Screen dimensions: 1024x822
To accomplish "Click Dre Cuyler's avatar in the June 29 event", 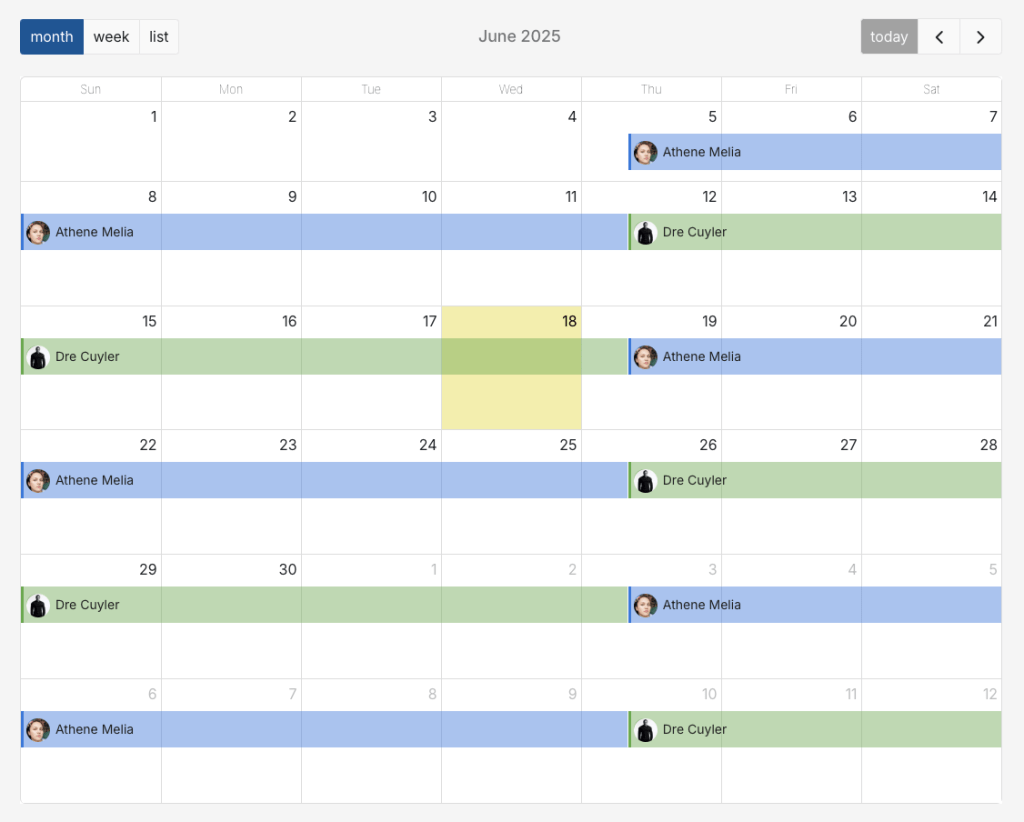I will [37, 605].
